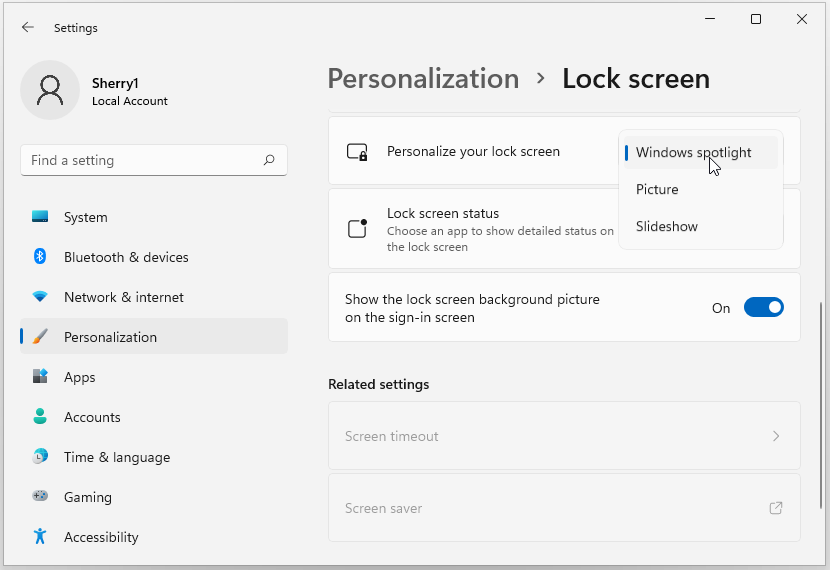The width and height of the screenshot is (830, 570).
Task: Go back with the arrow button
Action: (28, 28)
